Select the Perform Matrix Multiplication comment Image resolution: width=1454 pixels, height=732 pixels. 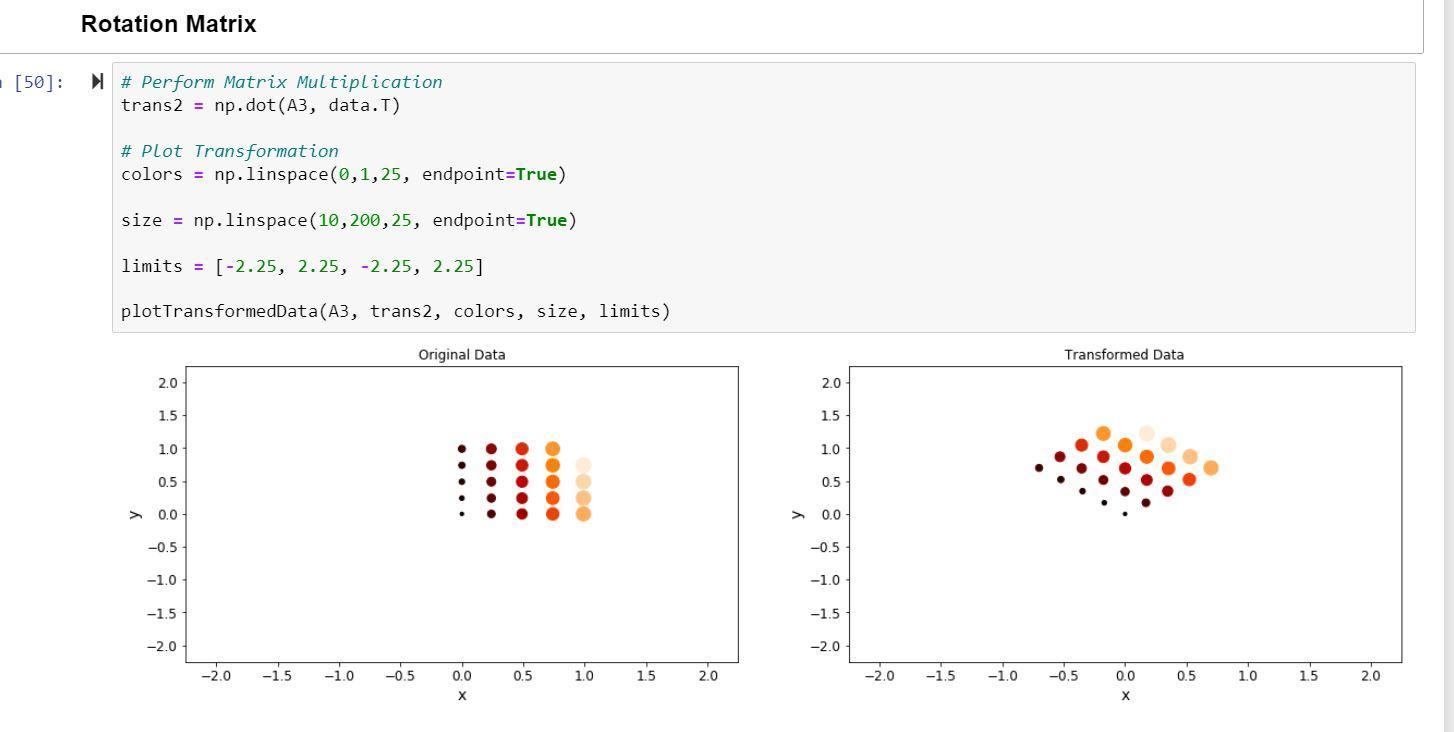pyautogui.click(x=281, y=81)
